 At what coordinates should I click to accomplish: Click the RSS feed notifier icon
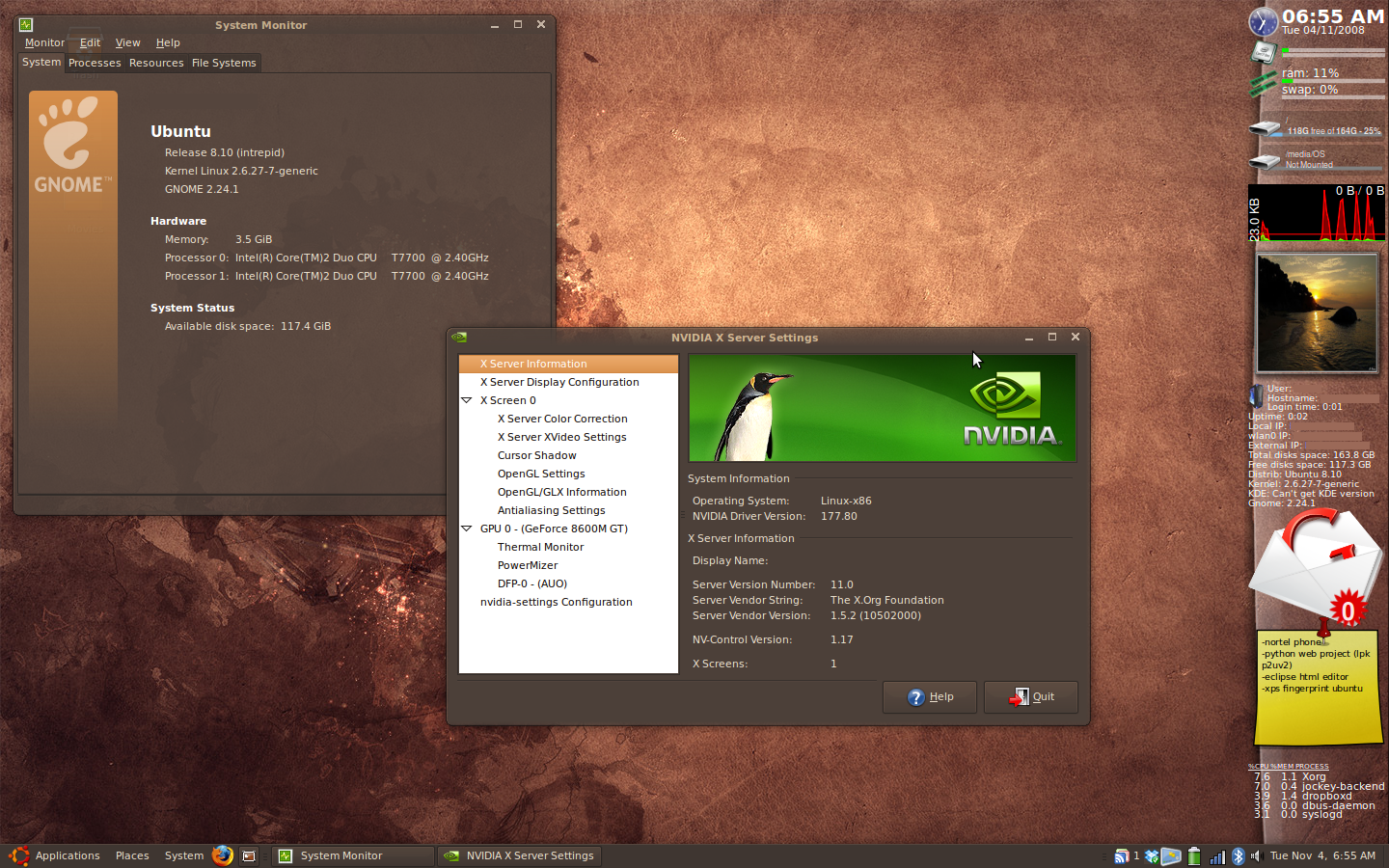pyautogui.click(x=1121, y=855)
